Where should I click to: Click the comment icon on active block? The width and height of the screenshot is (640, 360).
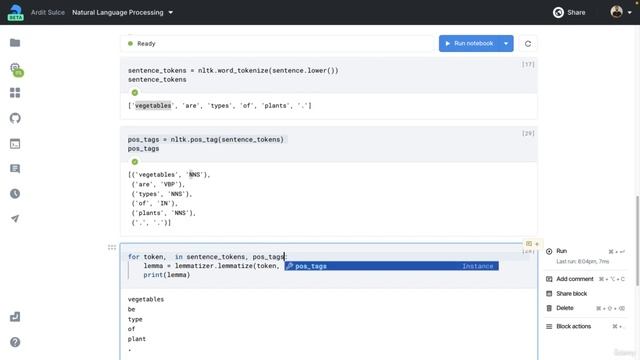(529, 244)
